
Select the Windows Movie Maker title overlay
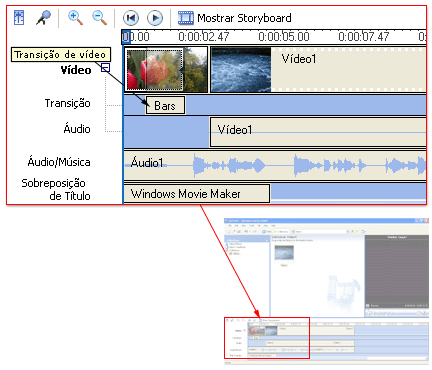coord(197,193)
